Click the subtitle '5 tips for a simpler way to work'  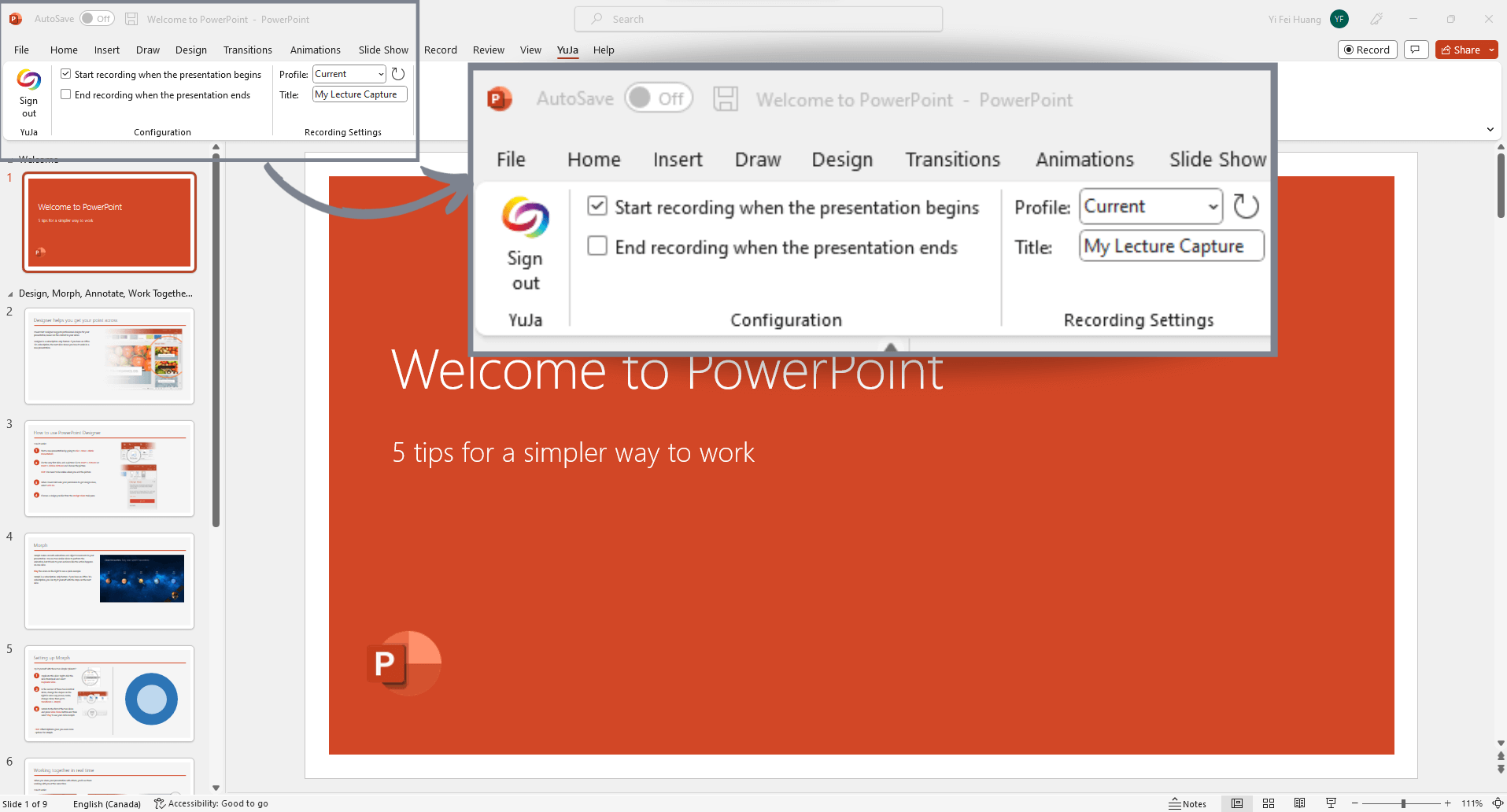(x=573, y=453)
